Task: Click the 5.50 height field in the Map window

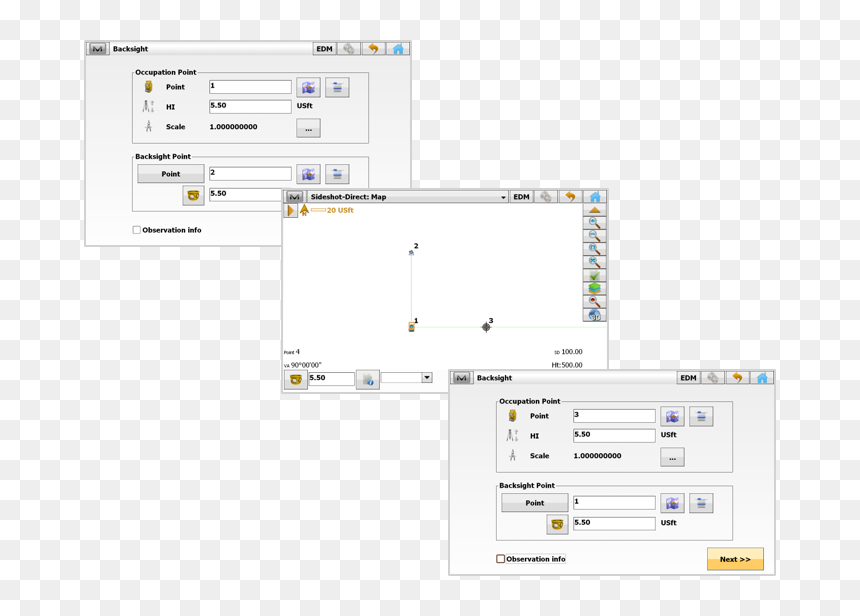Action: coord(331,378)
